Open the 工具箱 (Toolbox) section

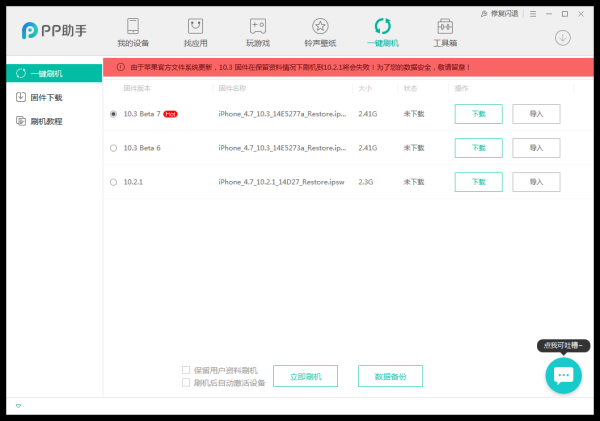point(445,32)
